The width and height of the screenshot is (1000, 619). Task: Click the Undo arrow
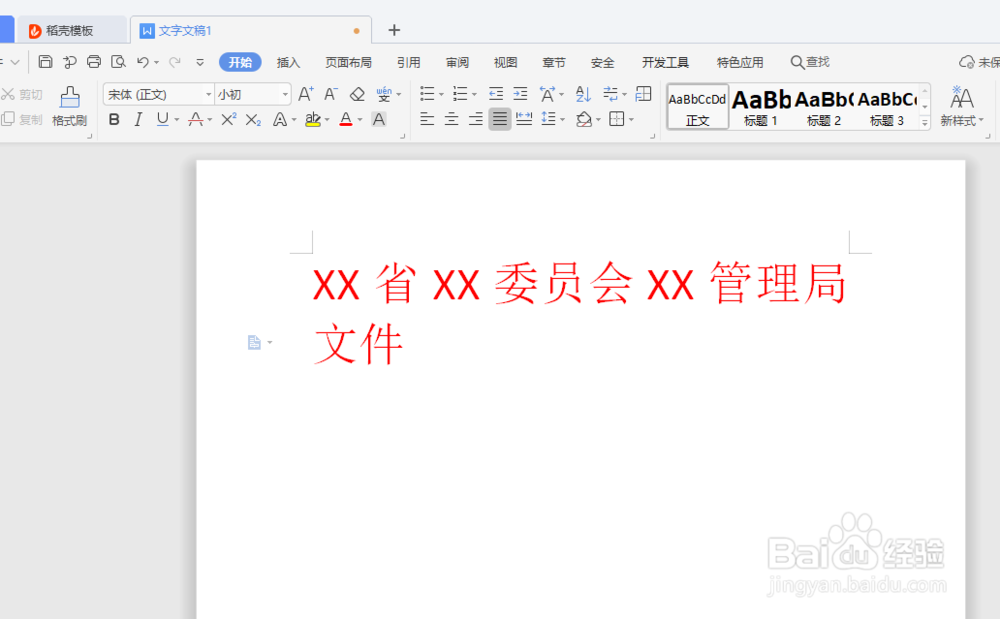point(143,62)
